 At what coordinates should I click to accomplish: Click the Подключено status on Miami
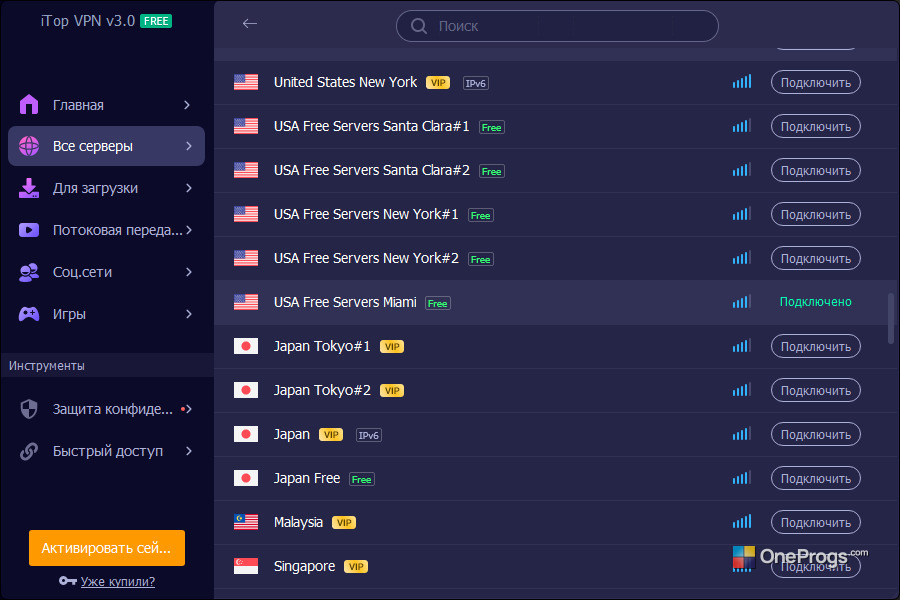tap(816, 302)
